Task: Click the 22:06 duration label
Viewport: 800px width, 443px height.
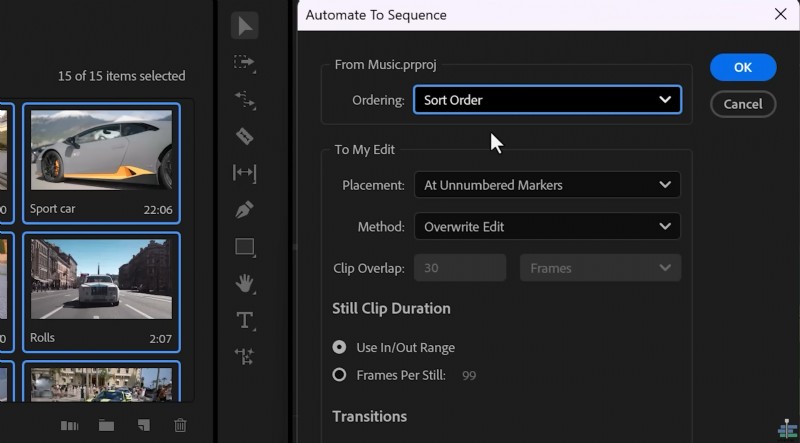Action: 158,210
